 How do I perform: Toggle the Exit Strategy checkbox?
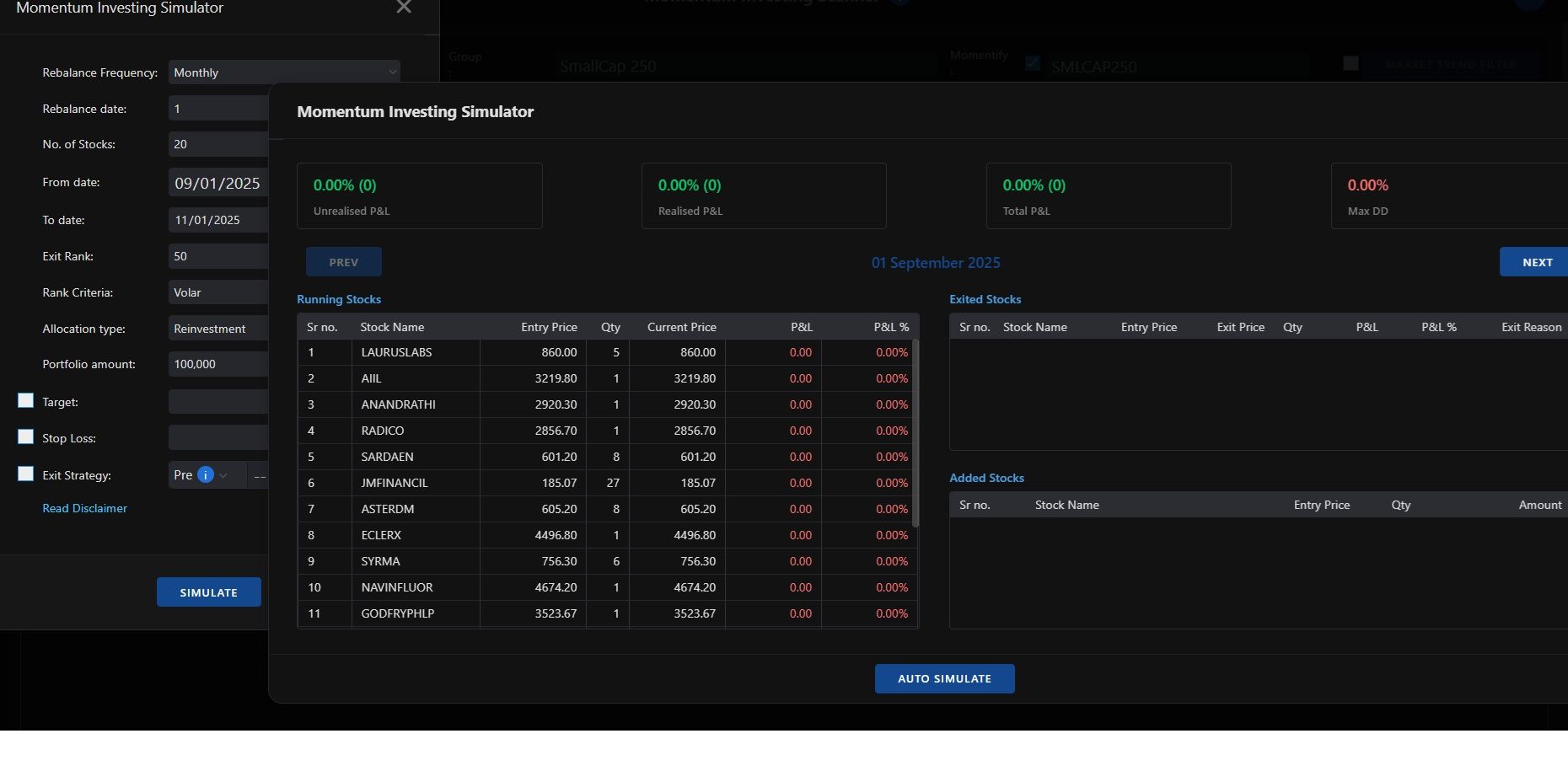coord(26,474)
